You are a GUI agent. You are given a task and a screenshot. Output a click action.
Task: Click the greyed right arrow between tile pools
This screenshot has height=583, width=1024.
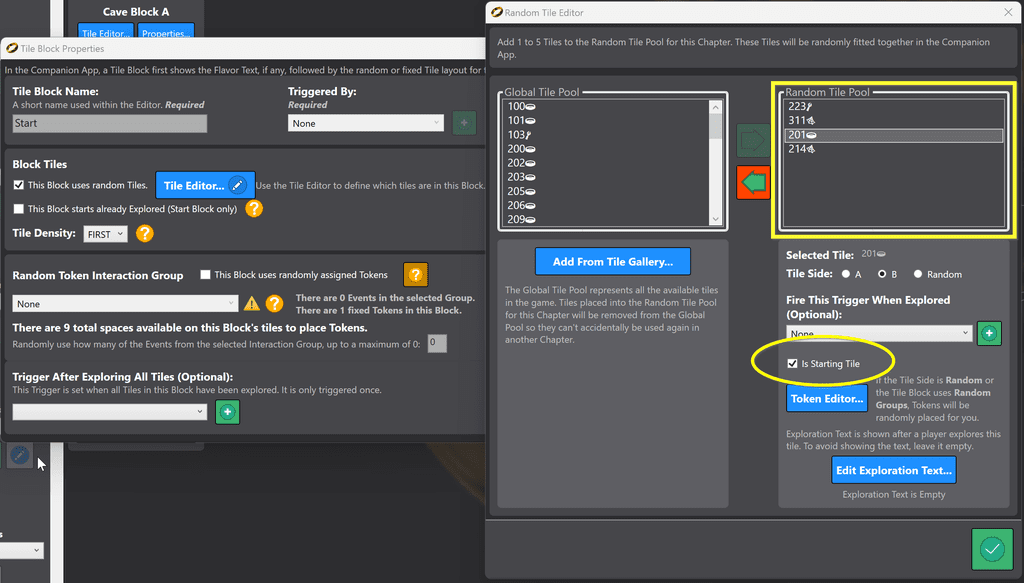753,140
